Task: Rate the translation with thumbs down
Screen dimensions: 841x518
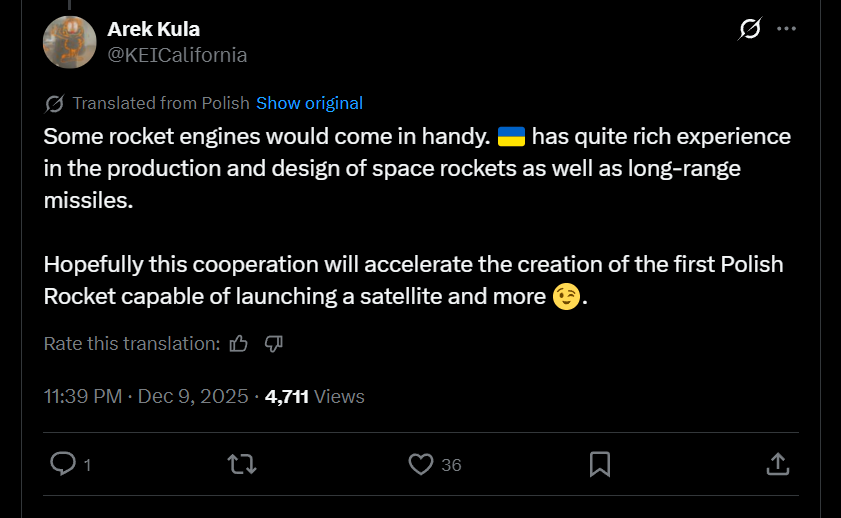Action: point(273,343)
